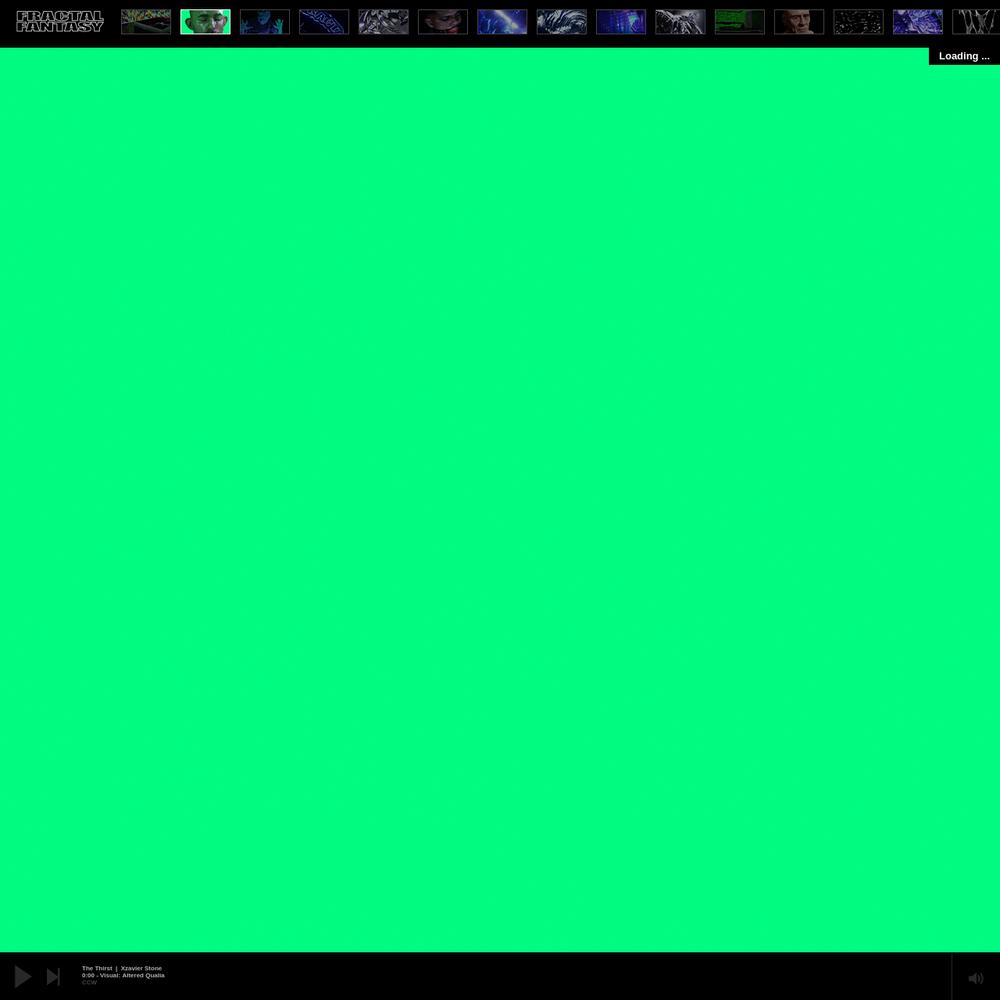The height and width of the screenshot is (1000, 1000).
Task: Open the yellow-green wireframe landscape thumbnail
Action: point(146,22)
